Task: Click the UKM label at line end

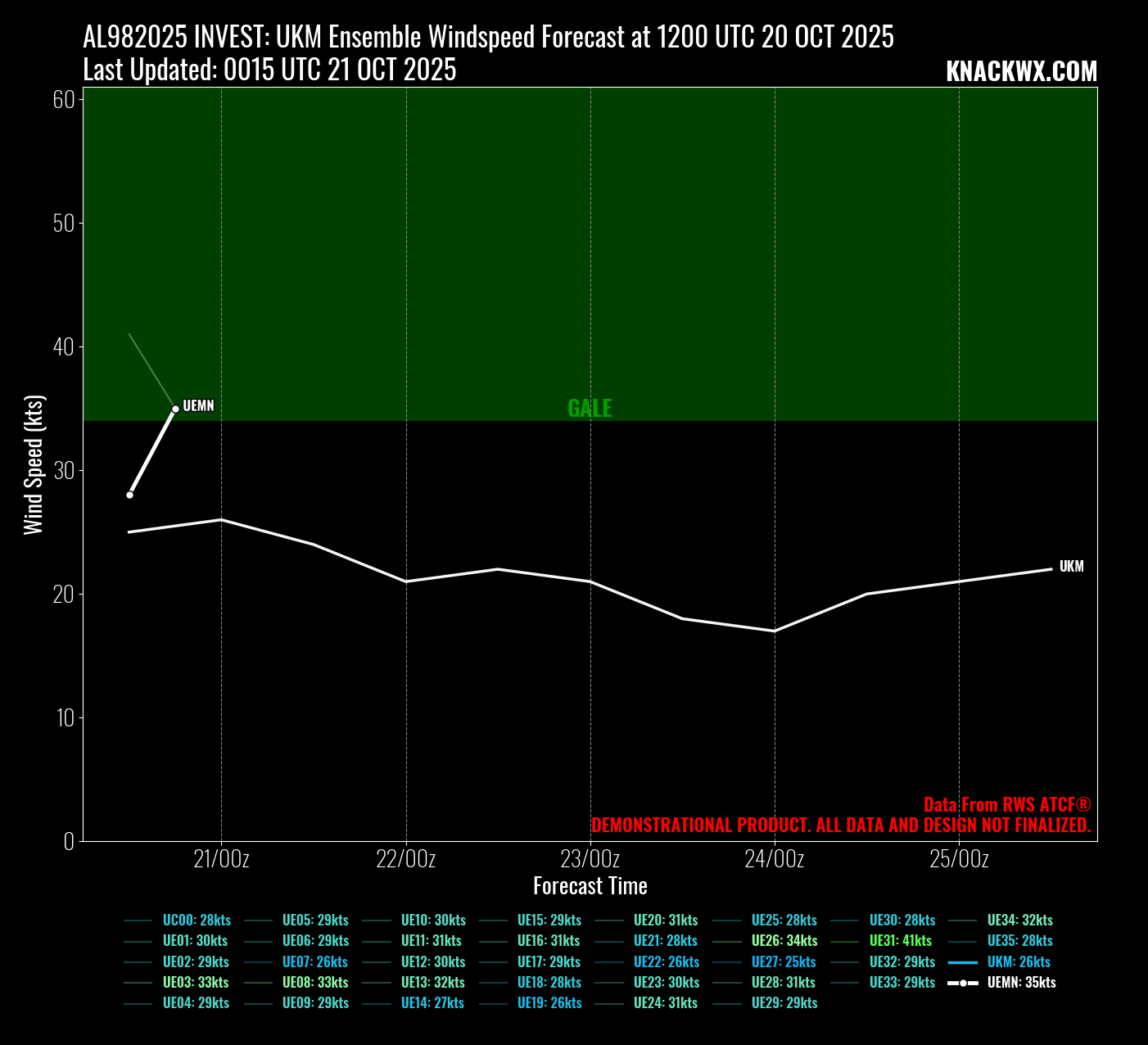Action: 1071,567
